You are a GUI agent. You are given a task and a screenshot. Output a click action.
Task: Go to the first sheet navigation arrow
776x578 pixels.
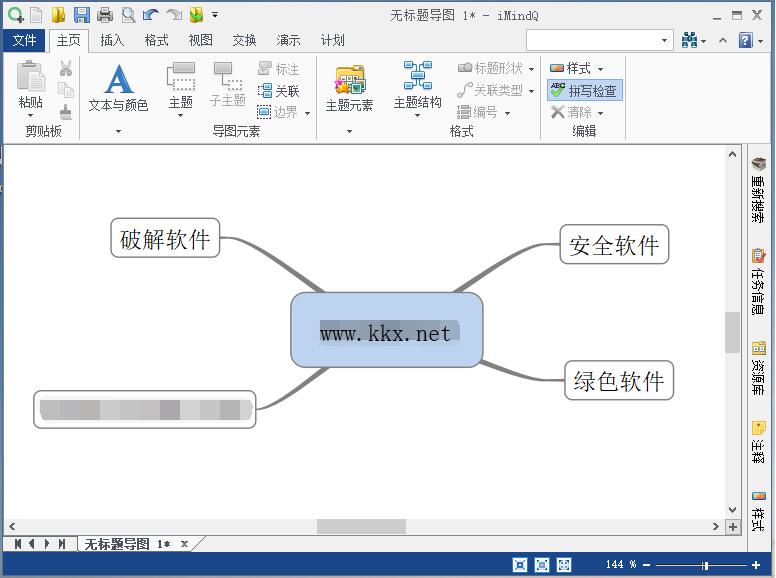[x=18, y=544]
